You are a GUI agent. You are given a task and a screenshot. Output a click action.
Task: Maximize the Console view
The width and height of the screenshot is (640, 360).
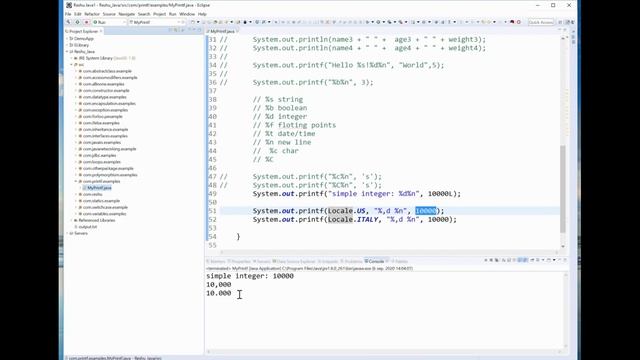565,260
